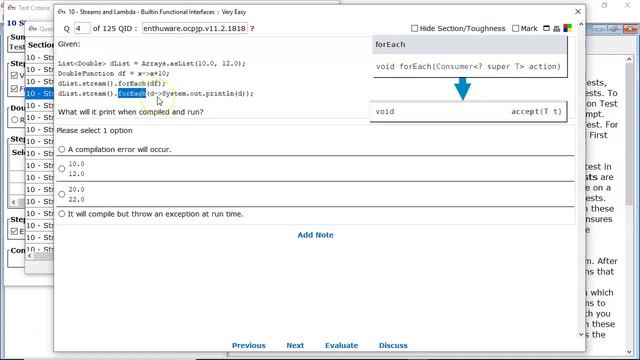Select the 10.0 12.0 answer option
The width and height of the screenshot is (640, 360).
click(62, 169)
